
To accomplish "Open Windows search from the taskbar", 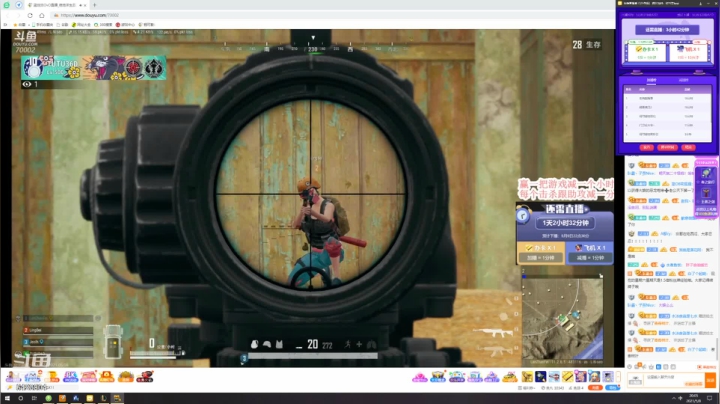I will pos(21,398).
